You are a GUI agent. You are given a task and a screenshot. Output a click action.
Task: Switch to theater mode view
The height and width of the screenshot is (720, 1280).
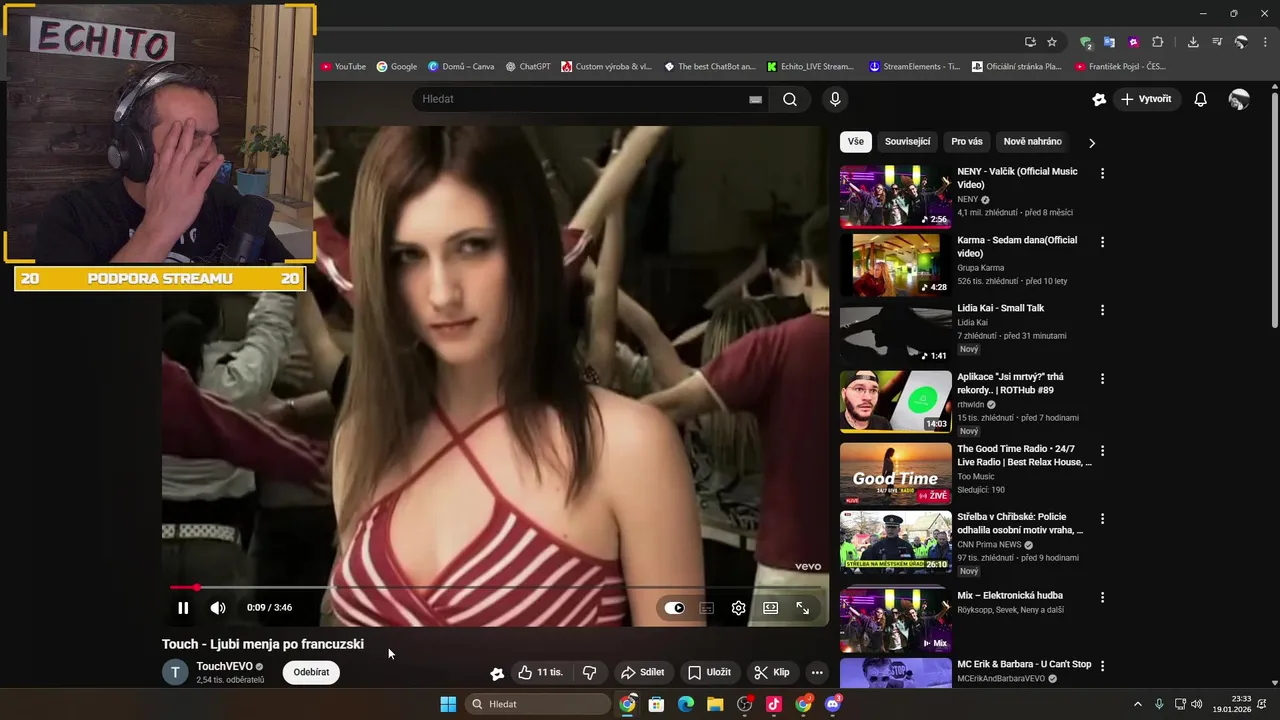tap(771, 608)
